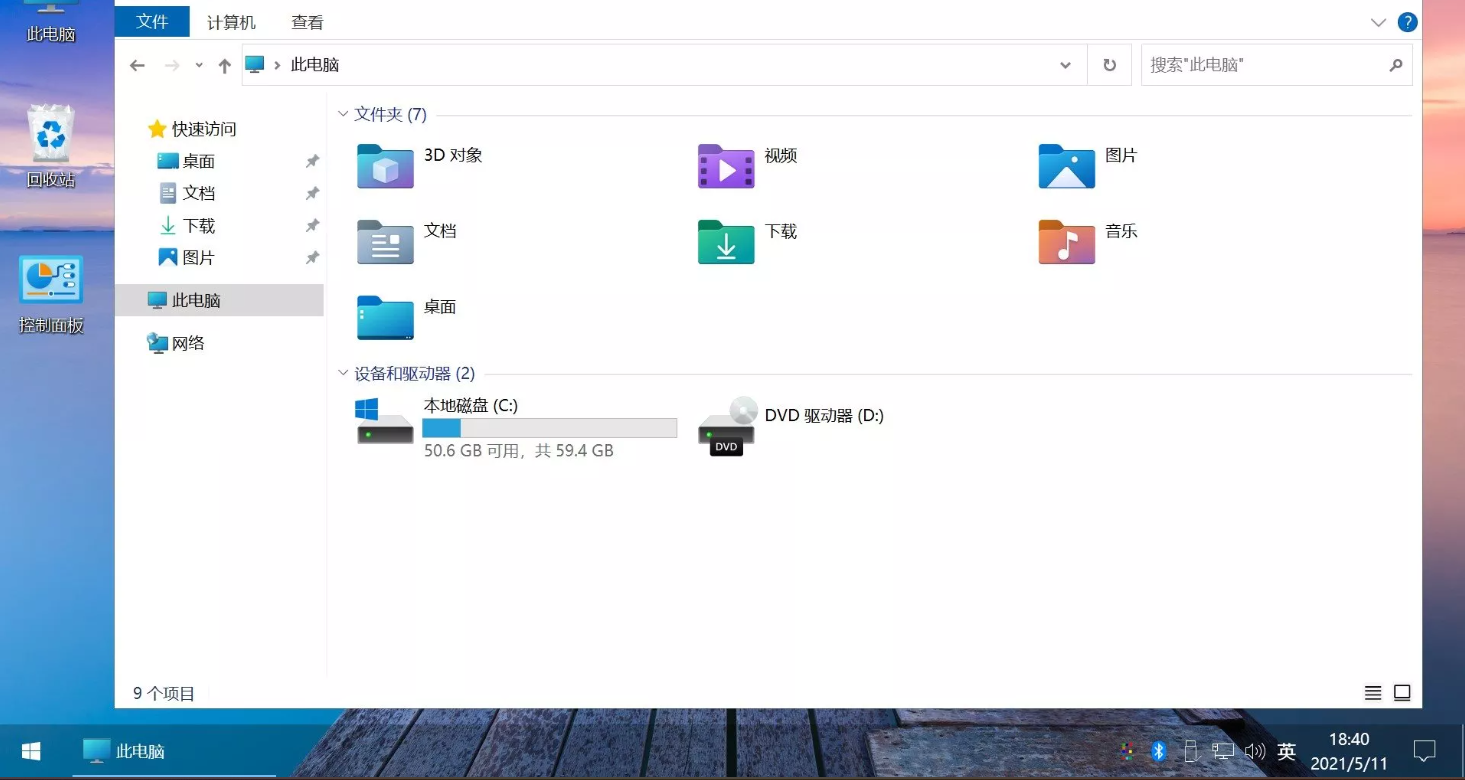Toggle pin icon next to 下载
The image size is (1465, 780).
[312, 226]
